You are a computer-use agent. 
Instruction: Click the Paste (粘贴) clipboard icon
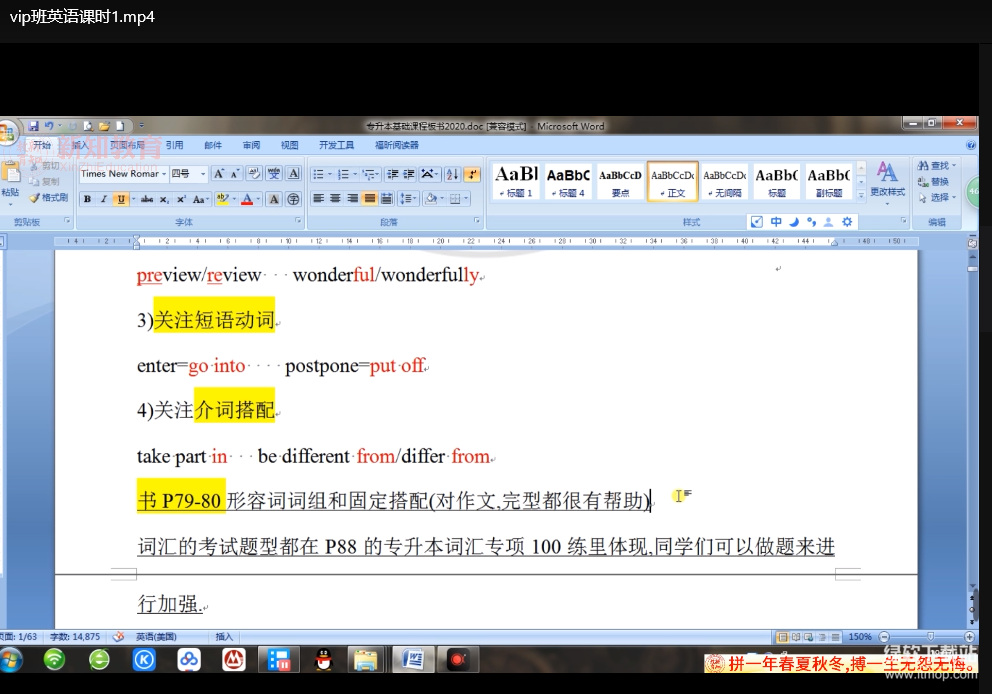[10, 173]
